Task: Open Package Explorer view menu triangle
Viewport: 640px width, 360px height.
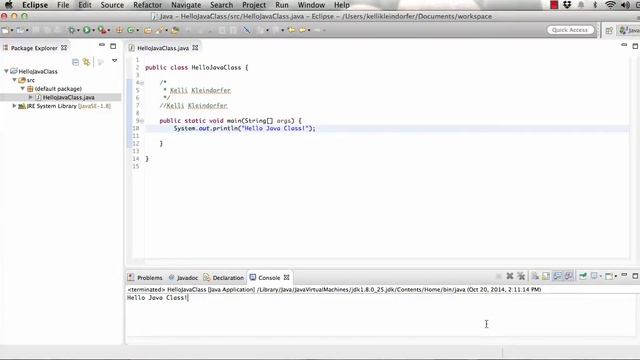Action: click(x=115, y=61)
